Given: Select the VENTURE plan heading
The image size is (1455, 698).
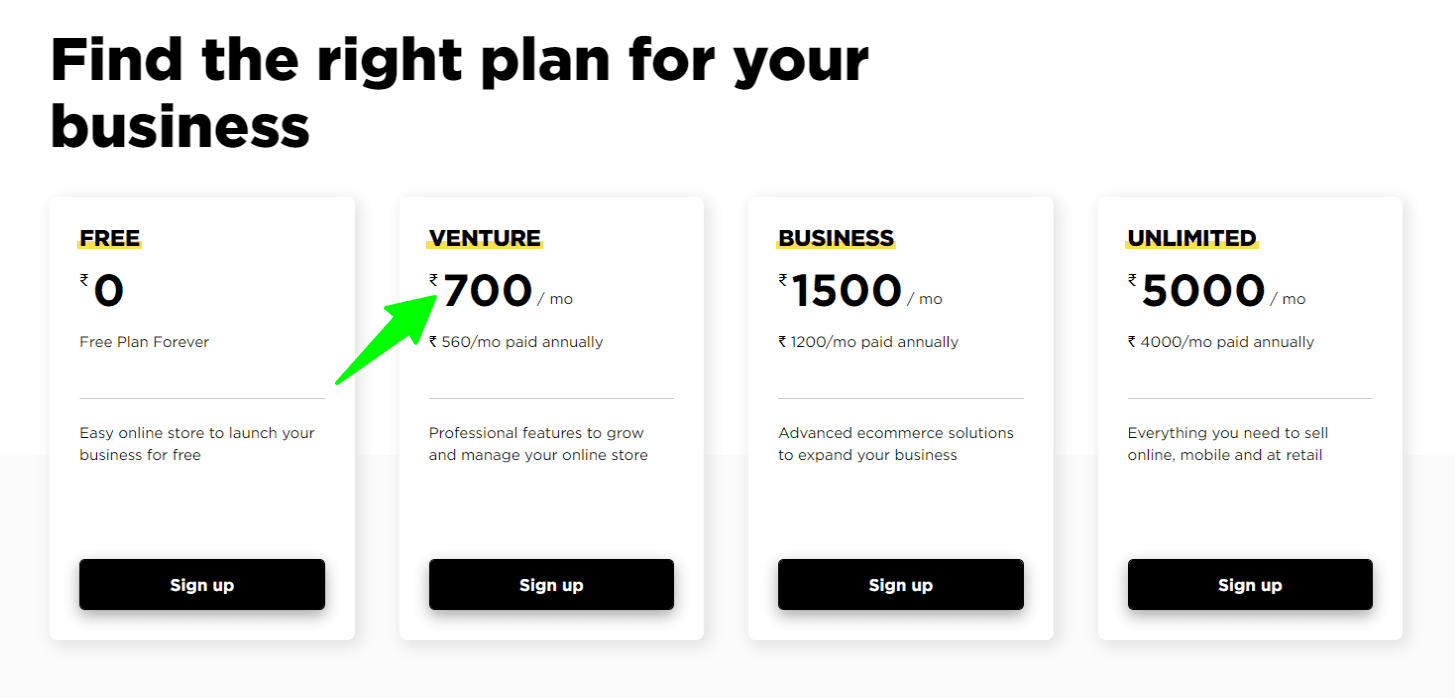Looking at the screenshot, I should pyautogui.click(x=485, y=238).
